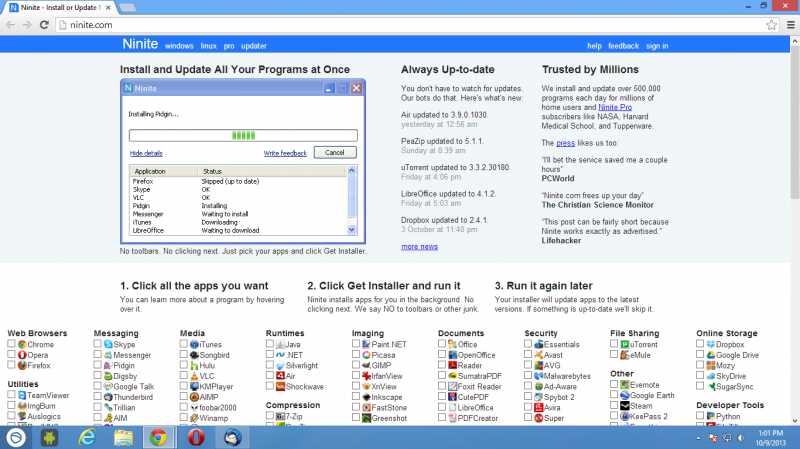Open Internet Explorer from taskbar
This screenshot has width=800, height=449.
click(x=87, y=438)
